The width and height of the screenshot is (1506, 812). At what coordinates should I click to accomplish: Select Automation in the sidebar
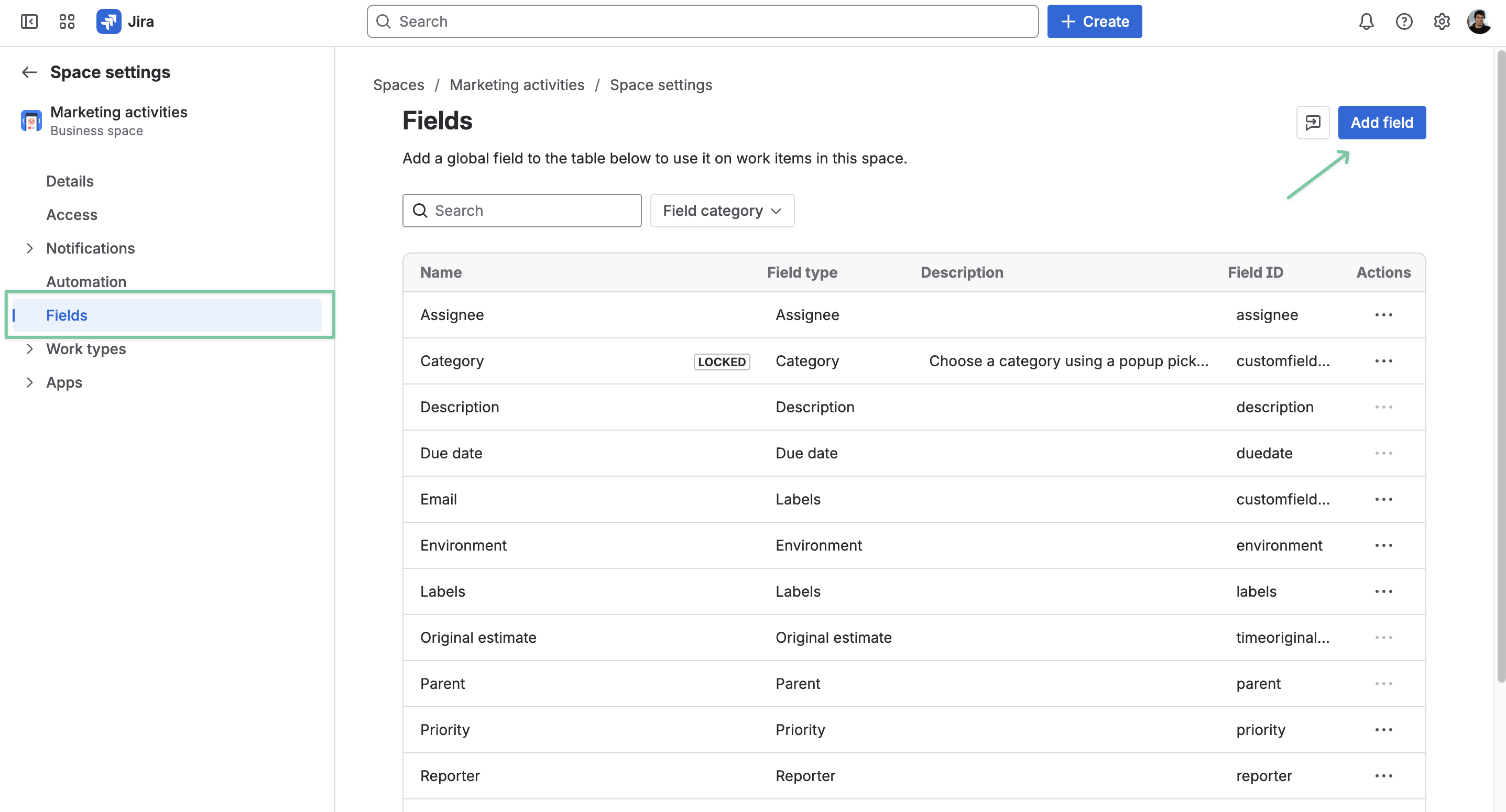(86, 282)
